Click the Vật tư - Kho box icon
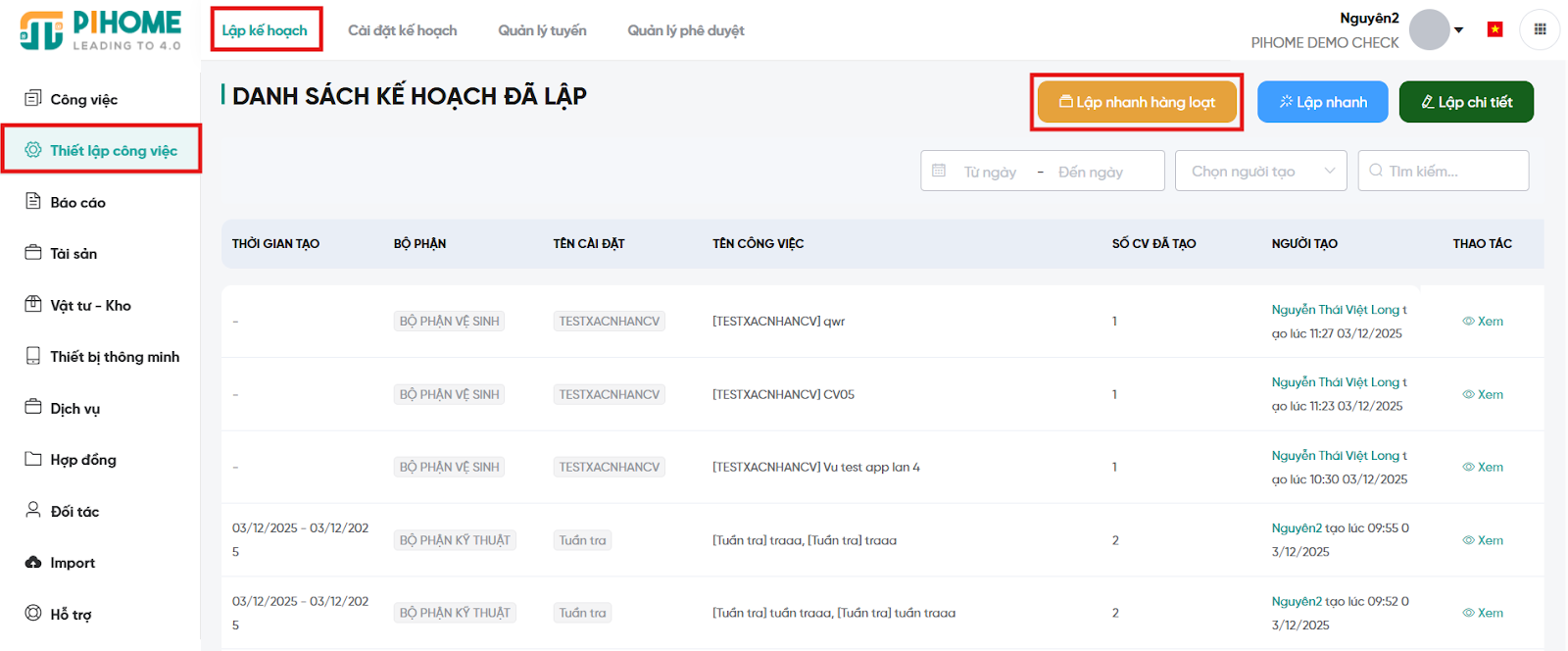Viewport: 1568px width, 651px height. pos(33,305)
